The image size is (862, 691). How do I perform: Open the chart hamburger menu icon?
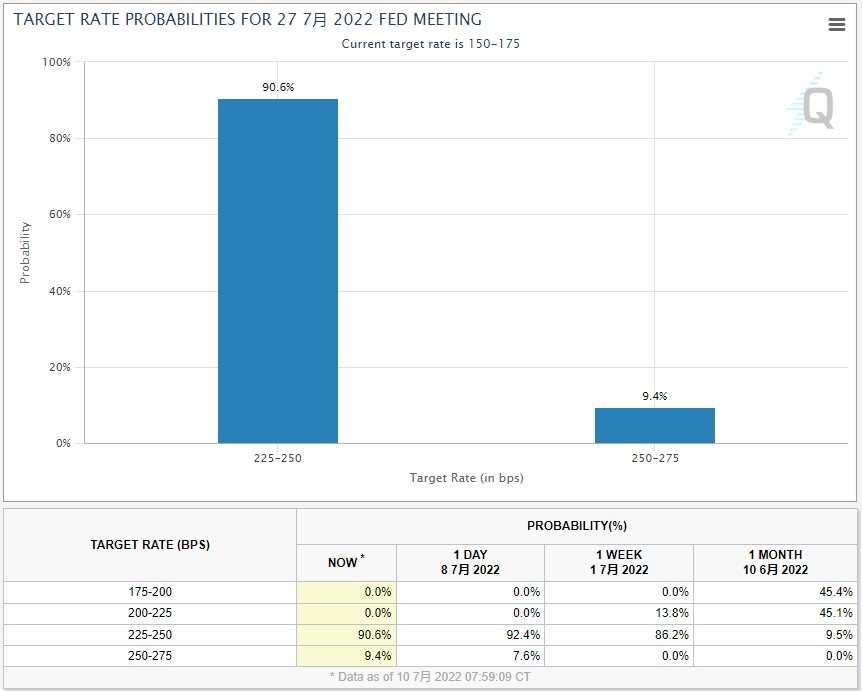(837, 24)
